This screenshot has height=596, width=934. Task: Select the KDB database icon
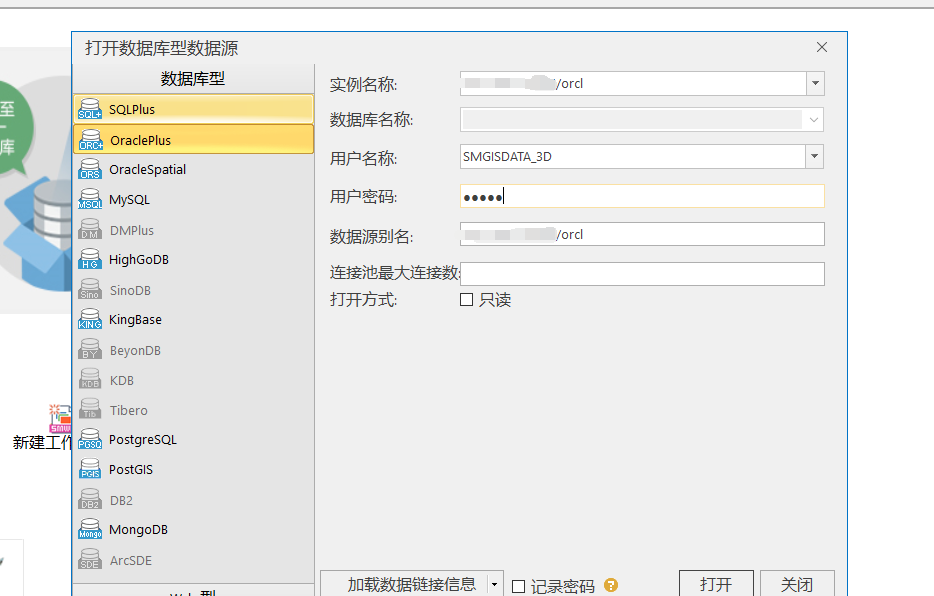pyautogui.click(x=90, y=379)
